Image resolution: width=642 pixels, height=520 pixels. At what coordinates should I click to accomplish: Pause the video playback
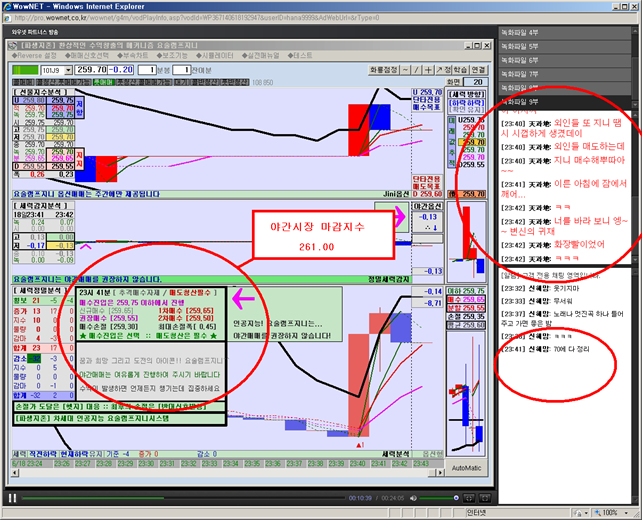point(12,498)
